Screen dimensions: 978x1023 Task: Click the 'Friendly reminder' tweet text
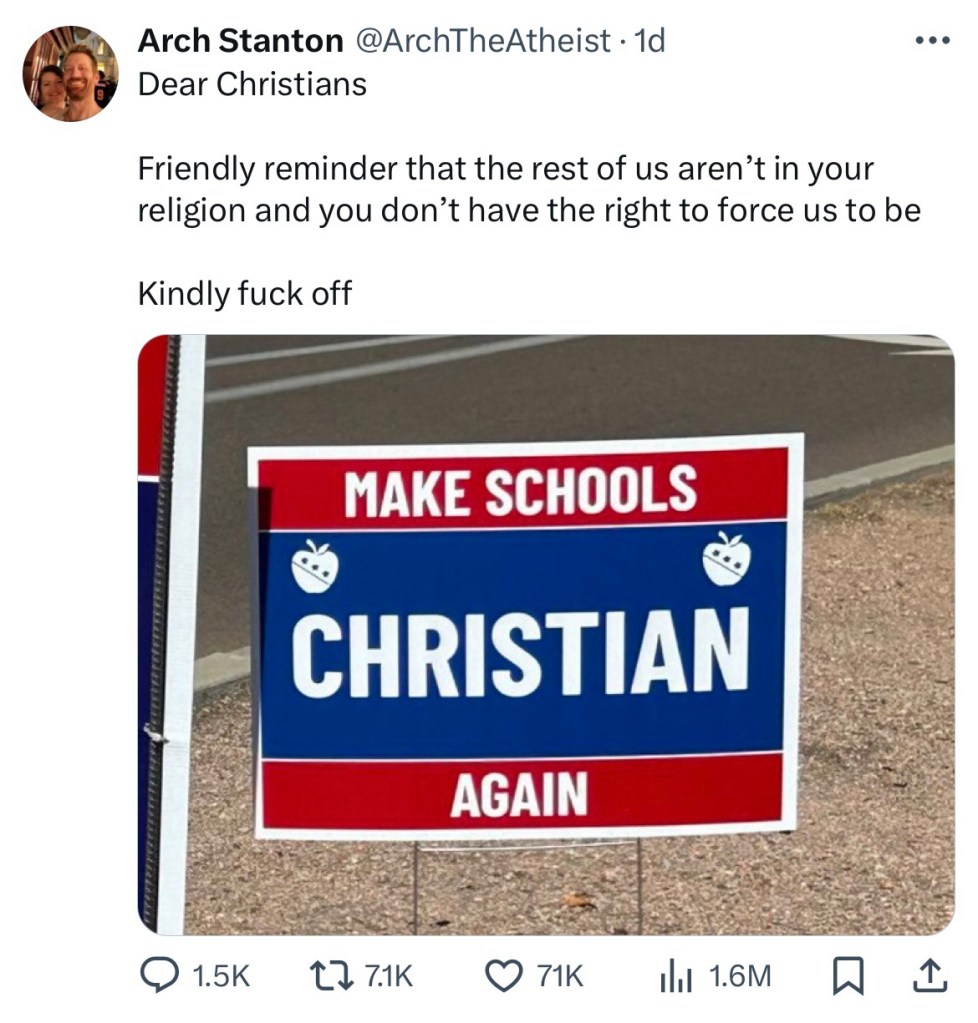(x=529, y=189)
